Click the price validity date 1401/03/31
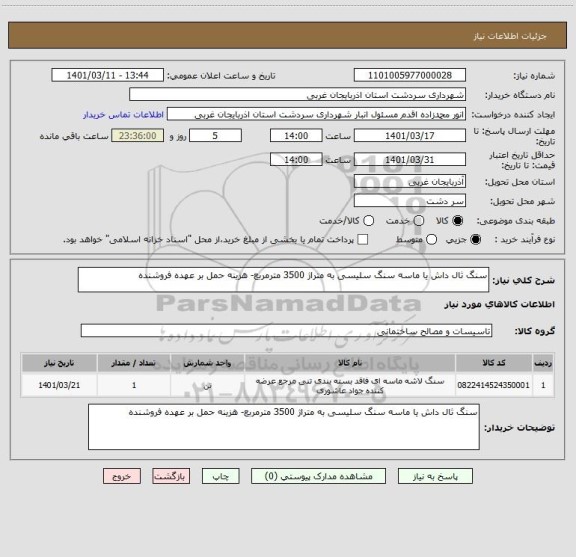576x557 pixels. pyautogui.click(x=410, y=159)
